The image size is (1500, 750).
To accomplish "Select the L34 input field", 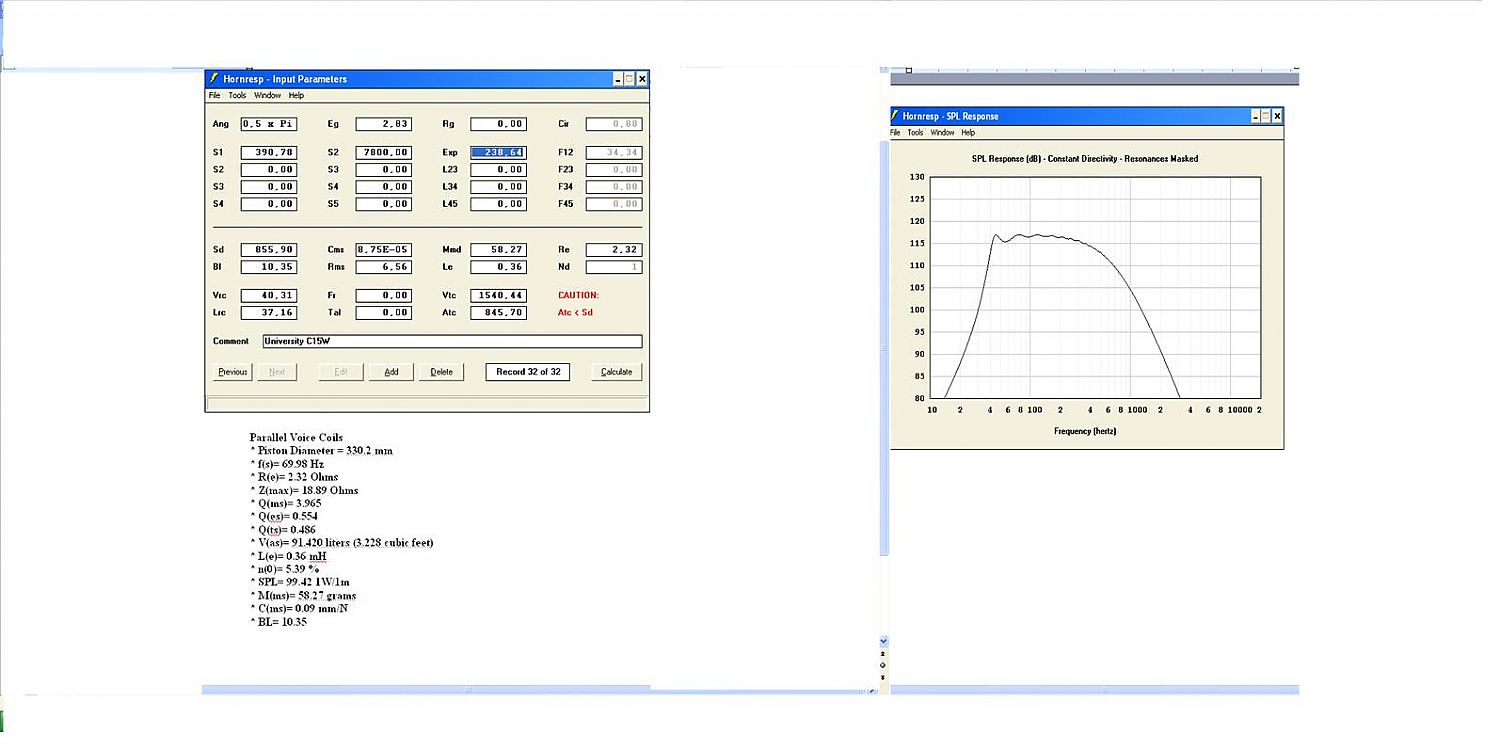I will point(498,187).
